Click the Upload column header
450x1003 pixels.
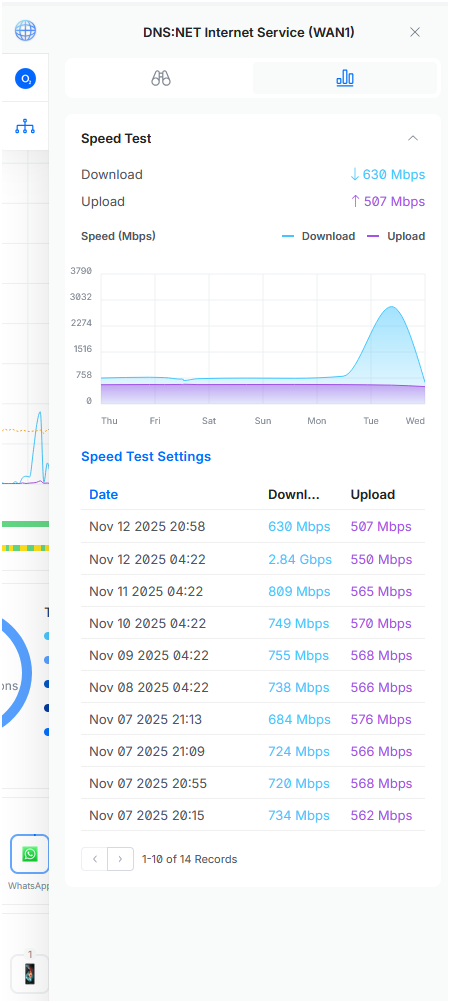tap(373, 494)
